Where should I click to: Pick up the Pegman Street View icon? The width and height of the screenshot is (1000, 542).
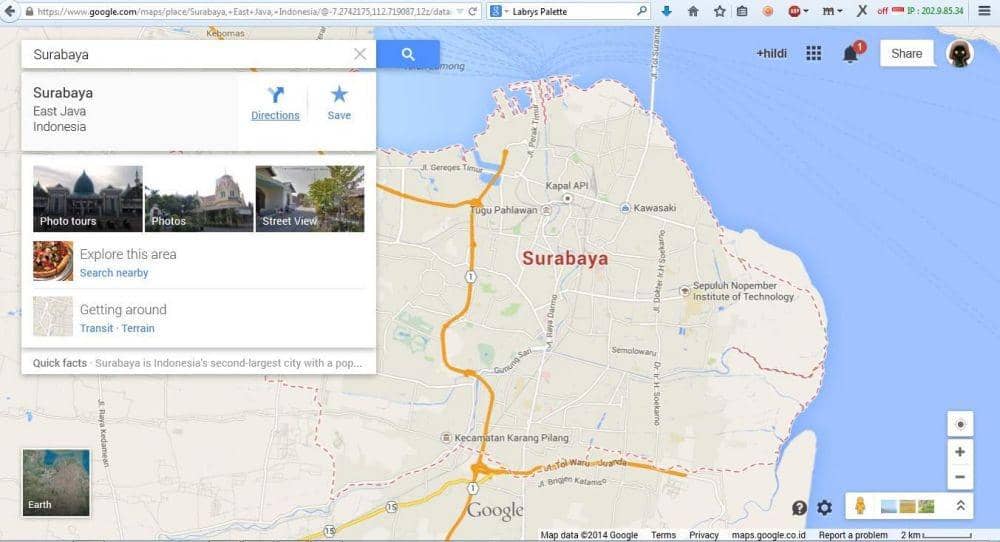pyautogui.click(x=860, y=506)
